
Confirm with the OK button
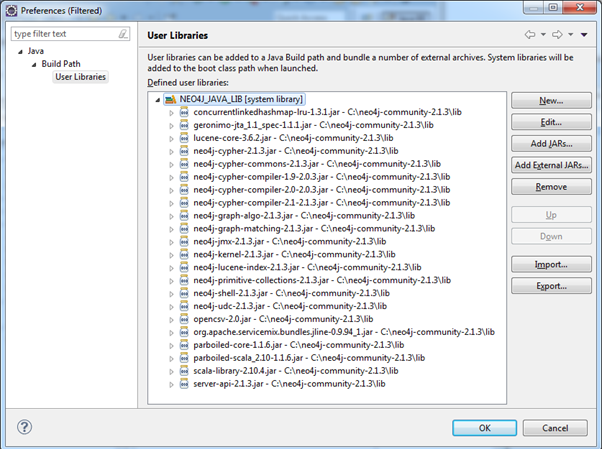(x=485, y=428)
